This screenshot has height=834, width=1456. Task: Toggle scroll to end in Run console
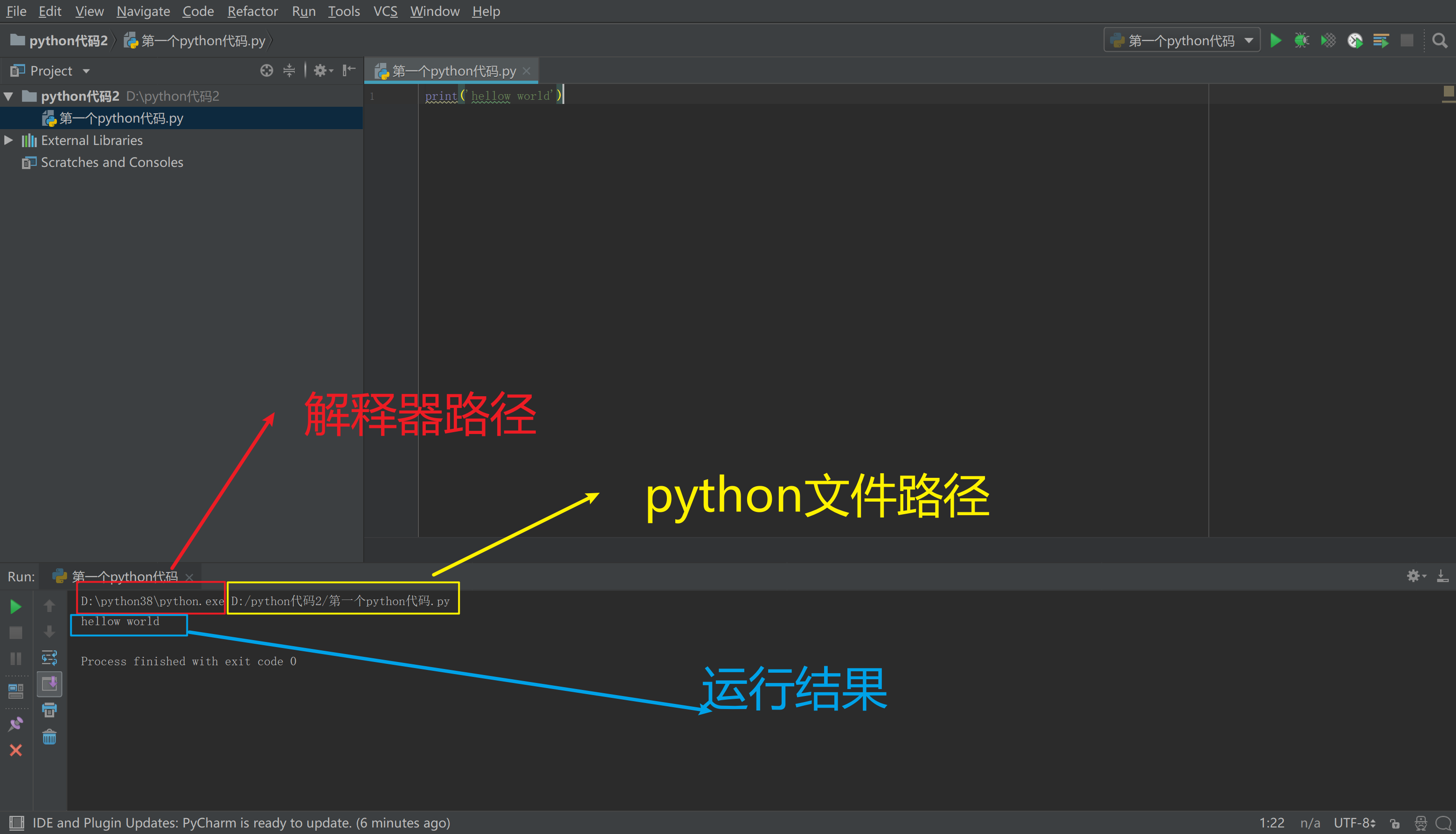(49, 684)
